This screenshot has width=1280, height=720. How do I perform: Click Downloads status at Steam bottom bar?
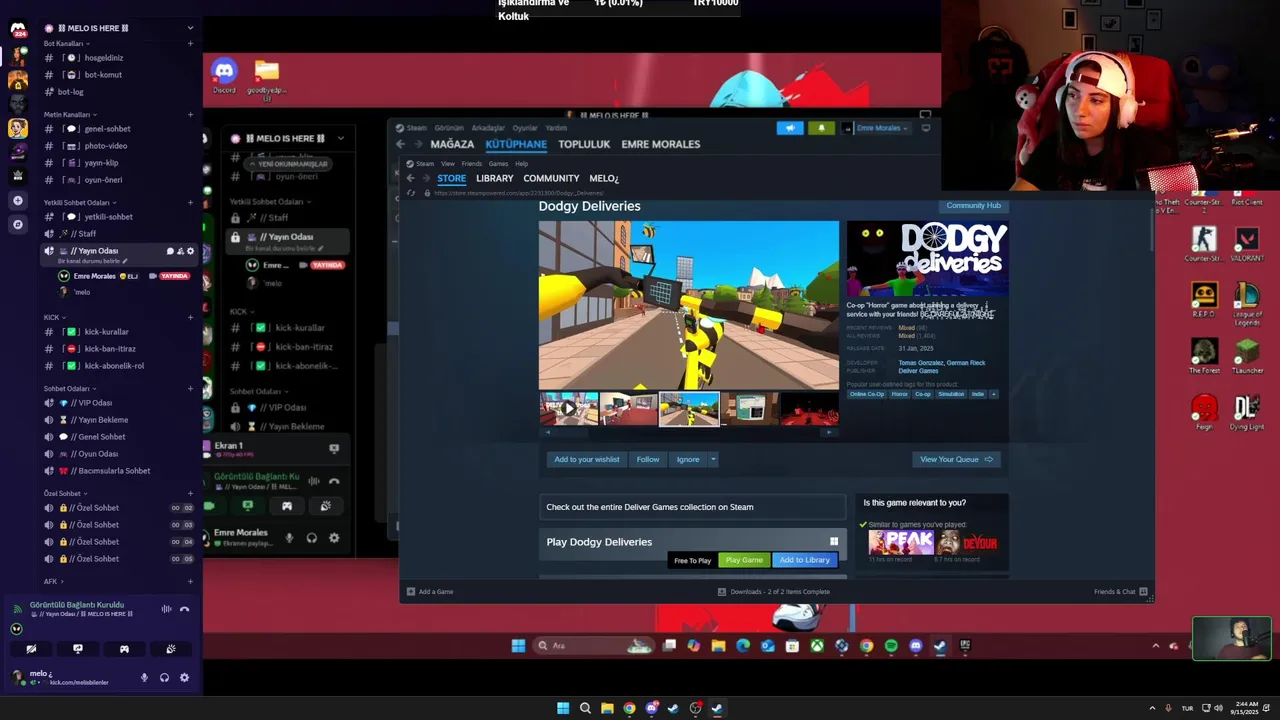(x=774, y=592)
